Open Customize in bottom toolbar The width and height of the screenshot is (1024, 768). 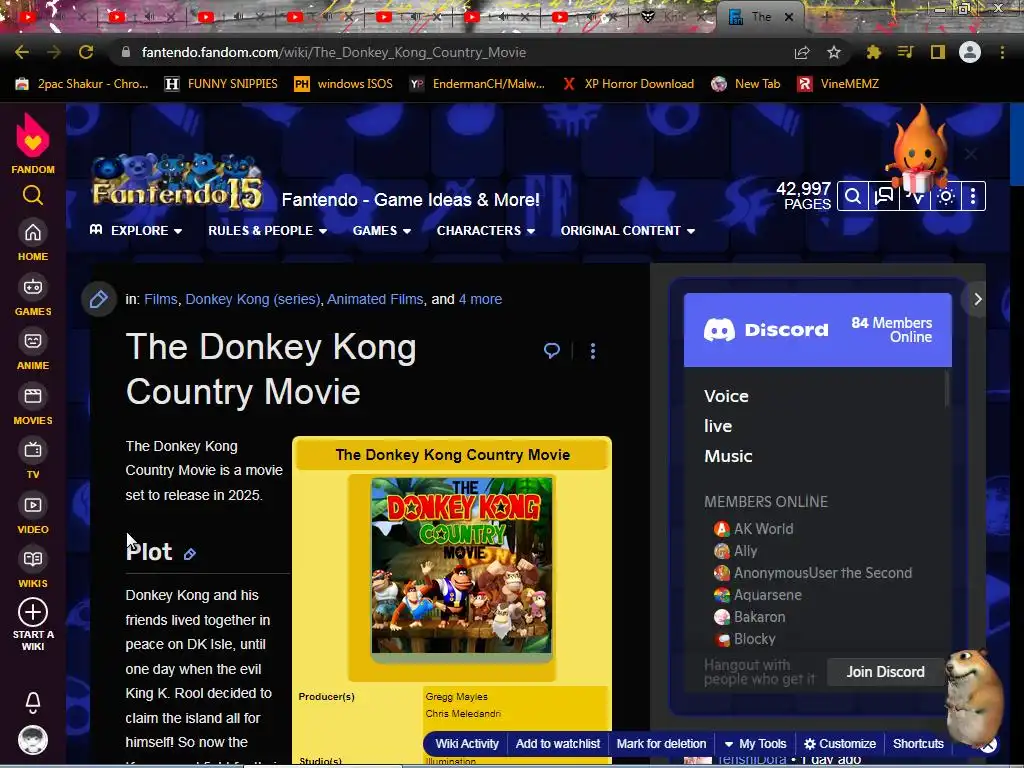840,744
